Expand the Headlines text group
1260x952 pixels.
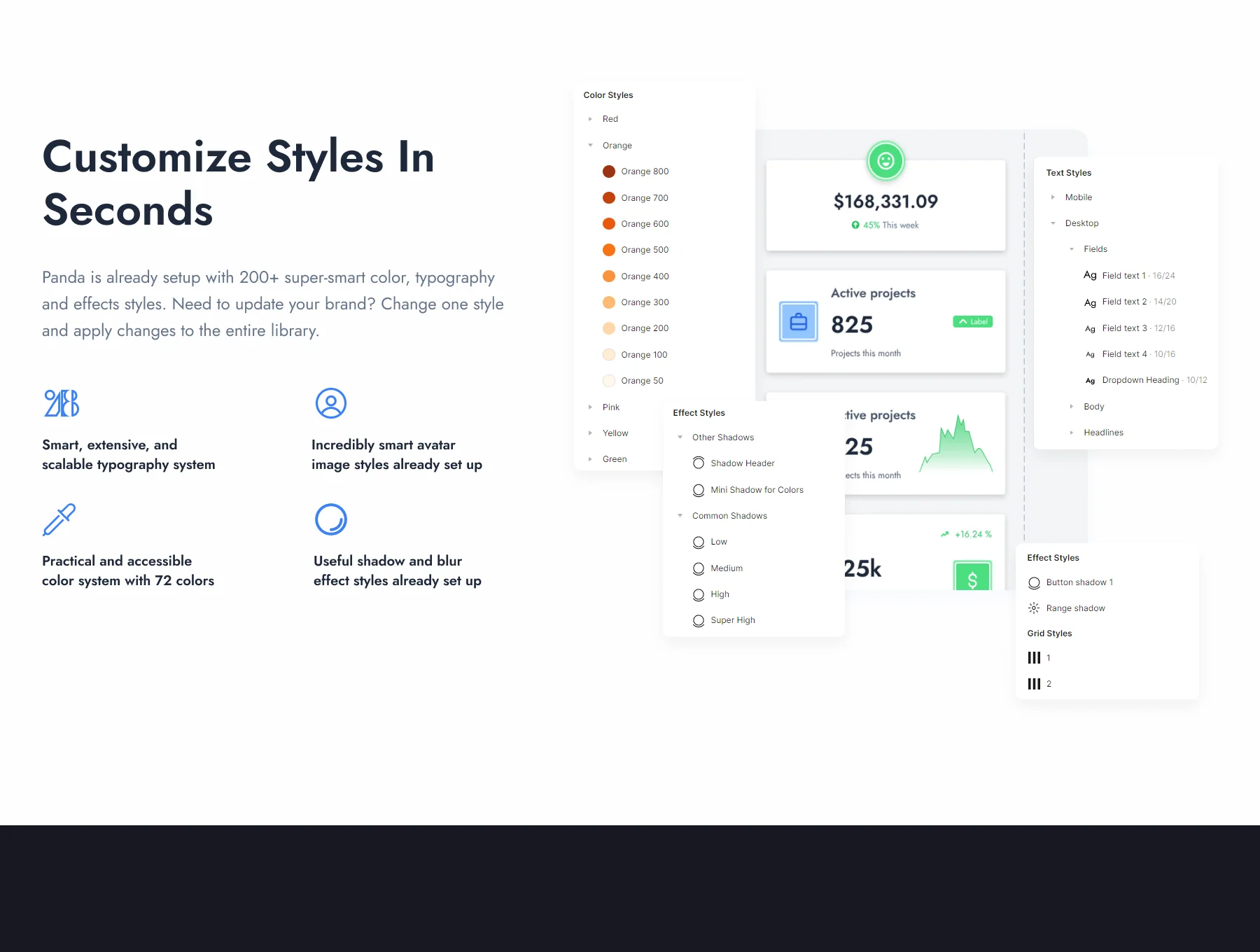1072,433
